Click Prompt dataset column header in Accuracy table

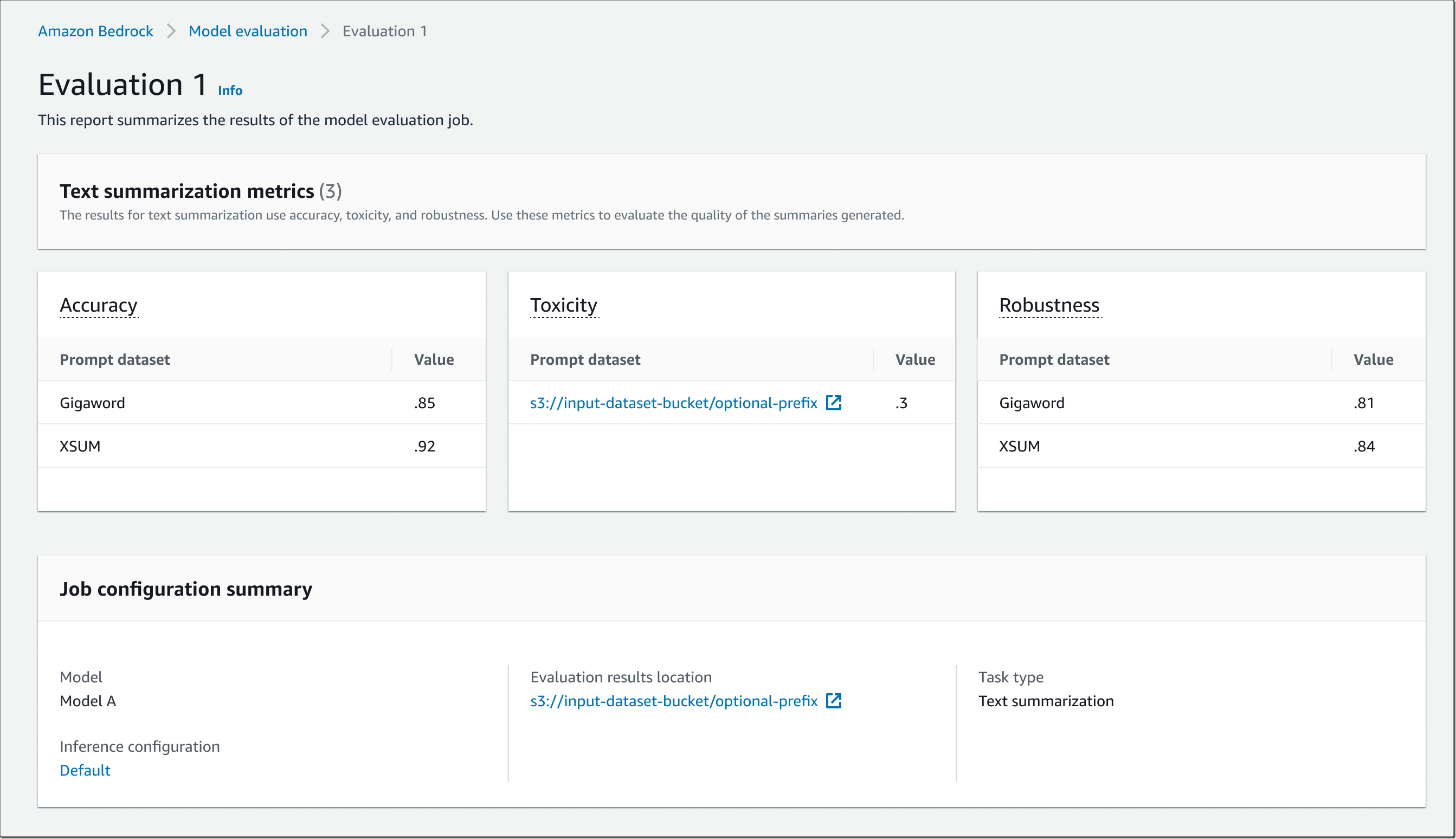[115, 359]
